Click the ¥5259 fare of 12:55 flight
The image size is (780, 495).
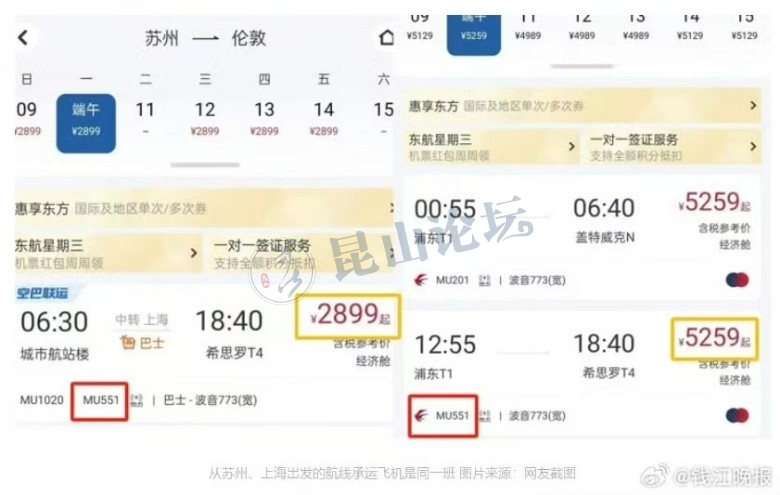click(714, 338)
